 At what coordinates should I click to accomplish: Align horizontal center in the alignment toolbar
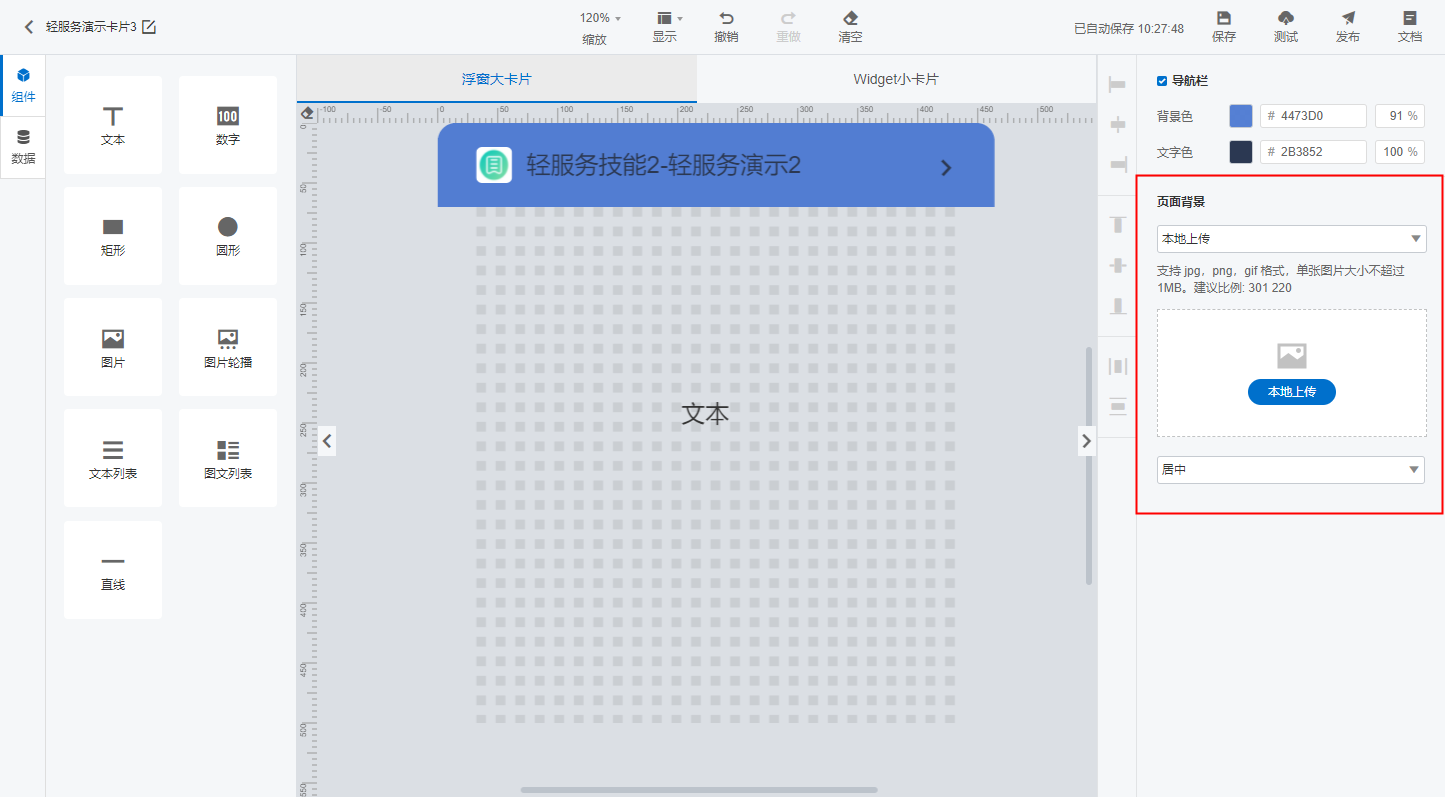tap(1117, 124)
